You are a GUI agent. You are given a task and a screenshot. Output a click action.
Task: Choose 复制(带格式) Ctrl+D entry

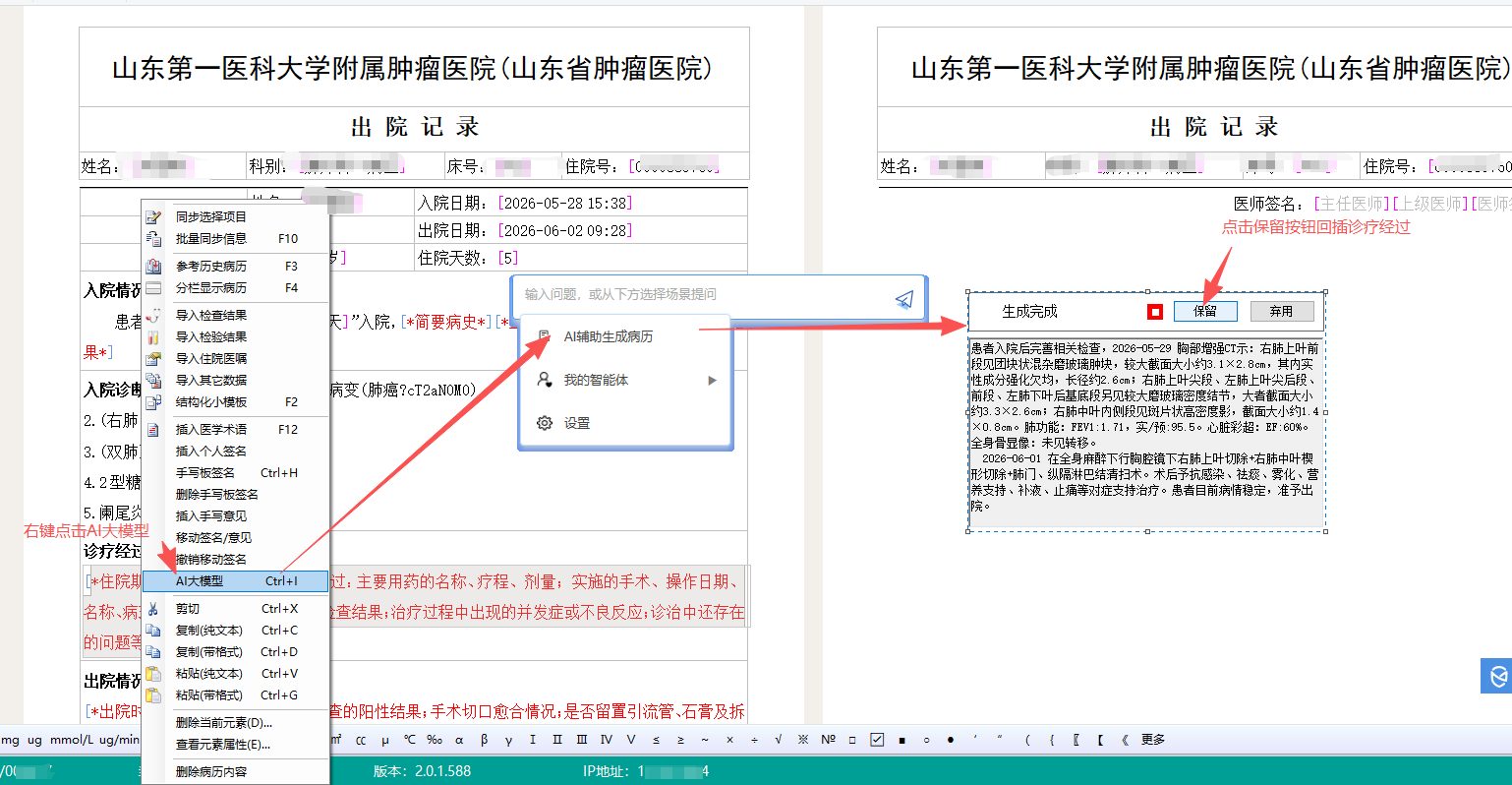click(235, 651)
